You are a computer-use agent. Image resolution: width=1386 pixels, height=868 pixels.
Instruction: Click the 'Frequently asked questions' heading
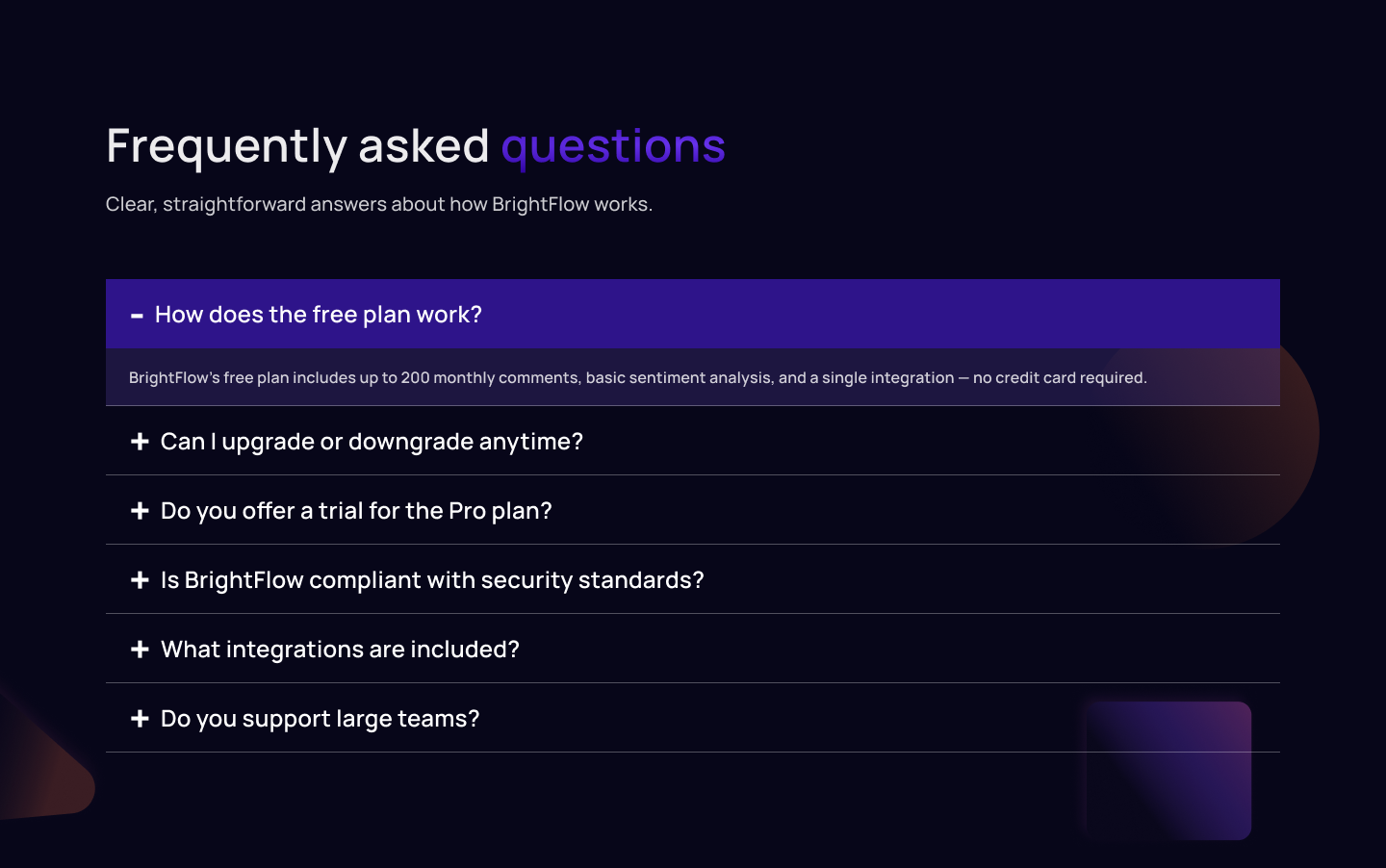pyautogui.click(x=416, y=145)
